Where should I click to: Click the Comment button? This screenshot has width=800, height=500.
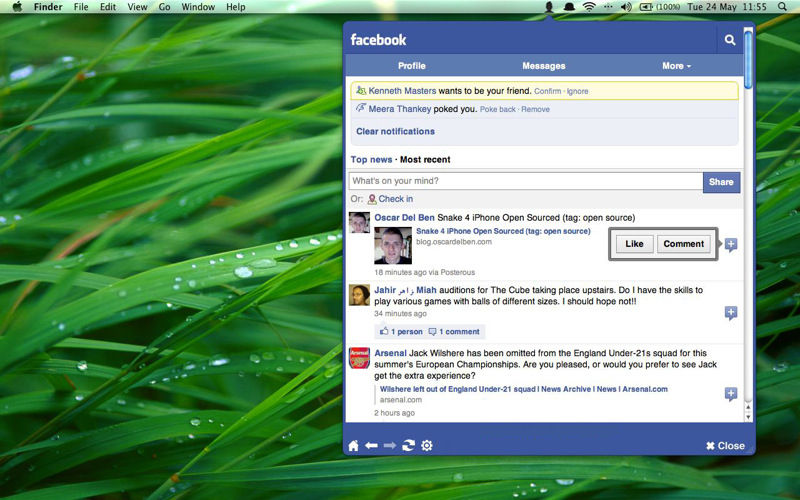684,244
